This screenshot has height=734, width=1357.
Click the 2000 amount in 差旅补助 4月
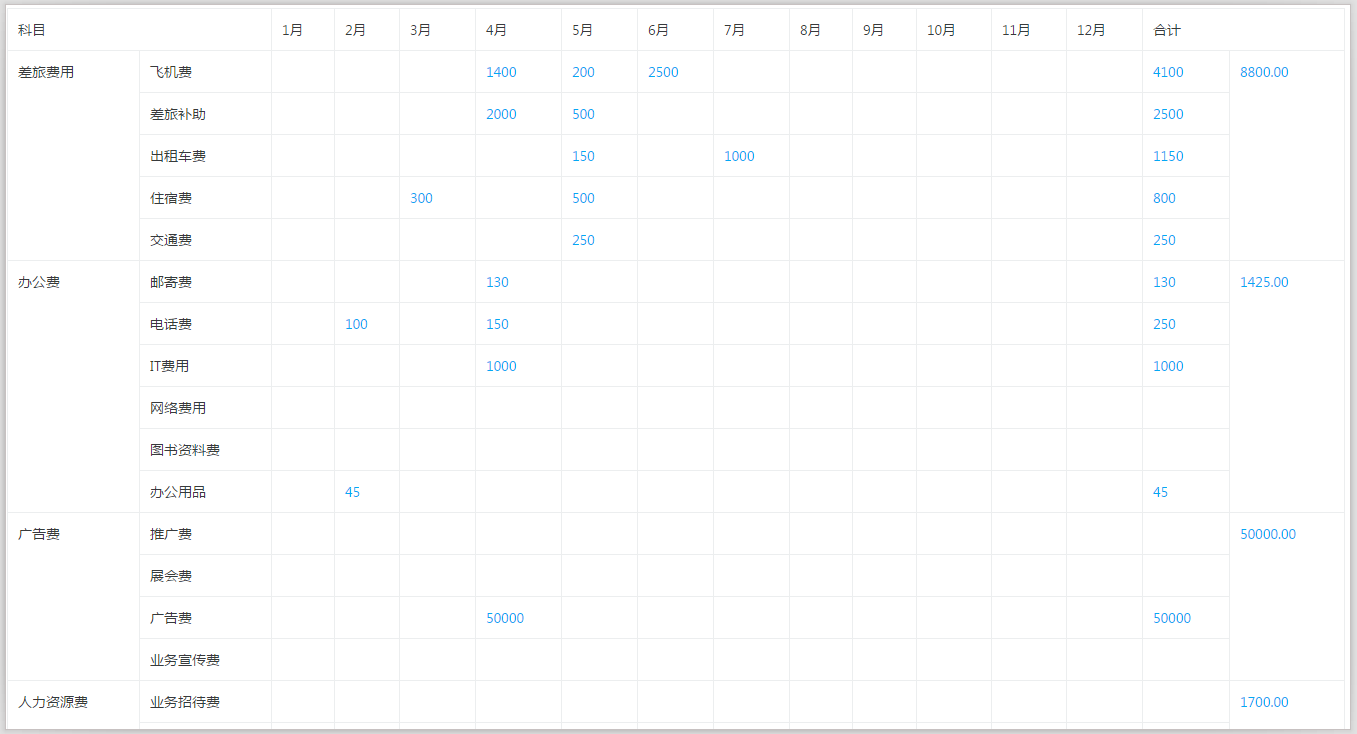pos(501,114)
